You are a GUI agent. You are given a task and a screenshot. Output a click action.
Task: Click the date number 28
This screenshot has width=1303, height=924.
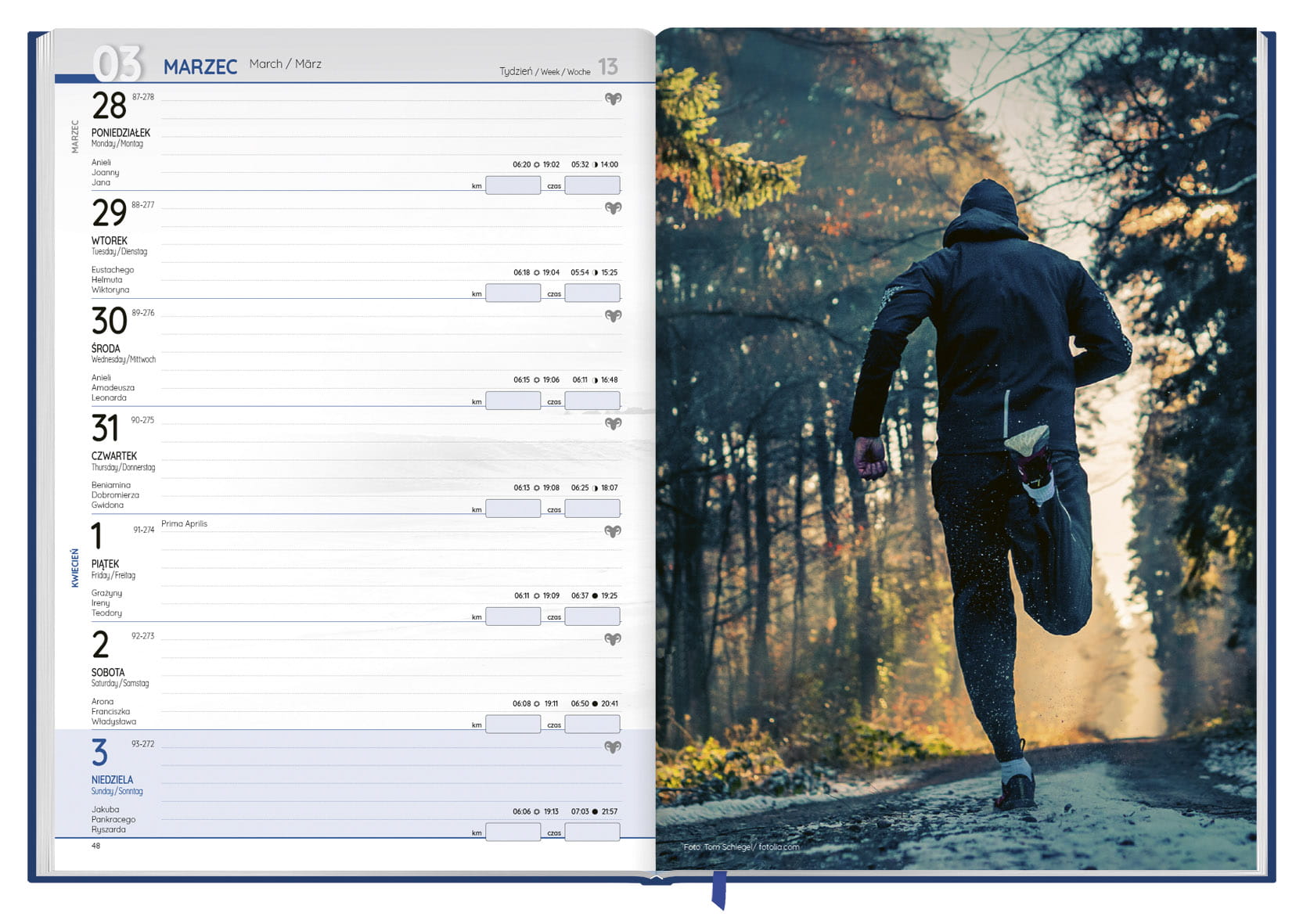tap(109, 106)
